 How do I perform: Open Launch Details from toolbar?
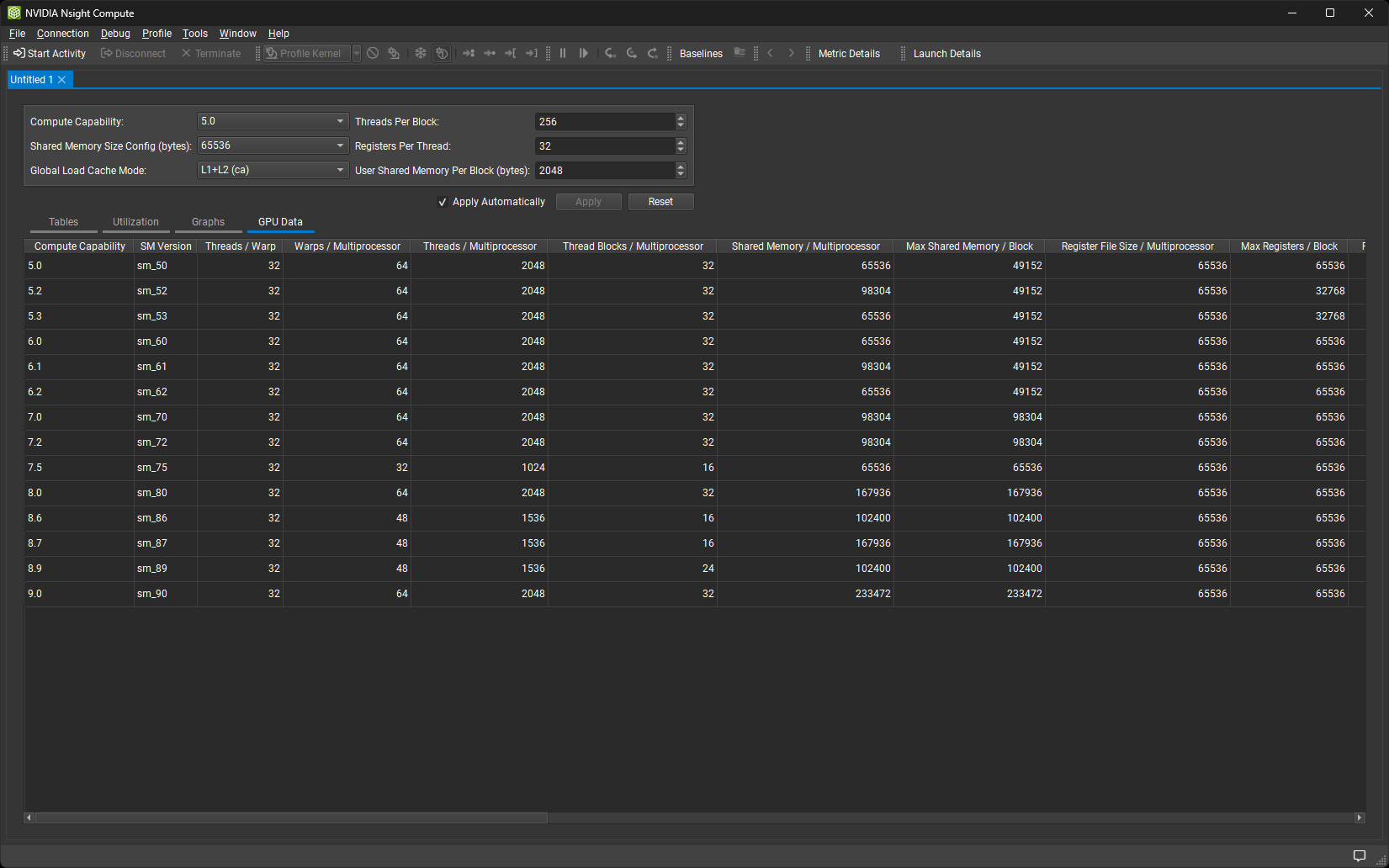click(946, 53)
